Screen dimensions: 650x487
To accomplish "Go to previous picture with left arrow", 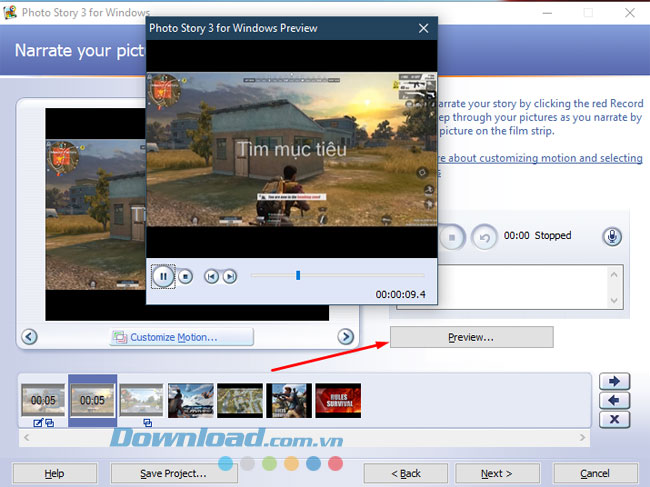I will coord(29,337).
